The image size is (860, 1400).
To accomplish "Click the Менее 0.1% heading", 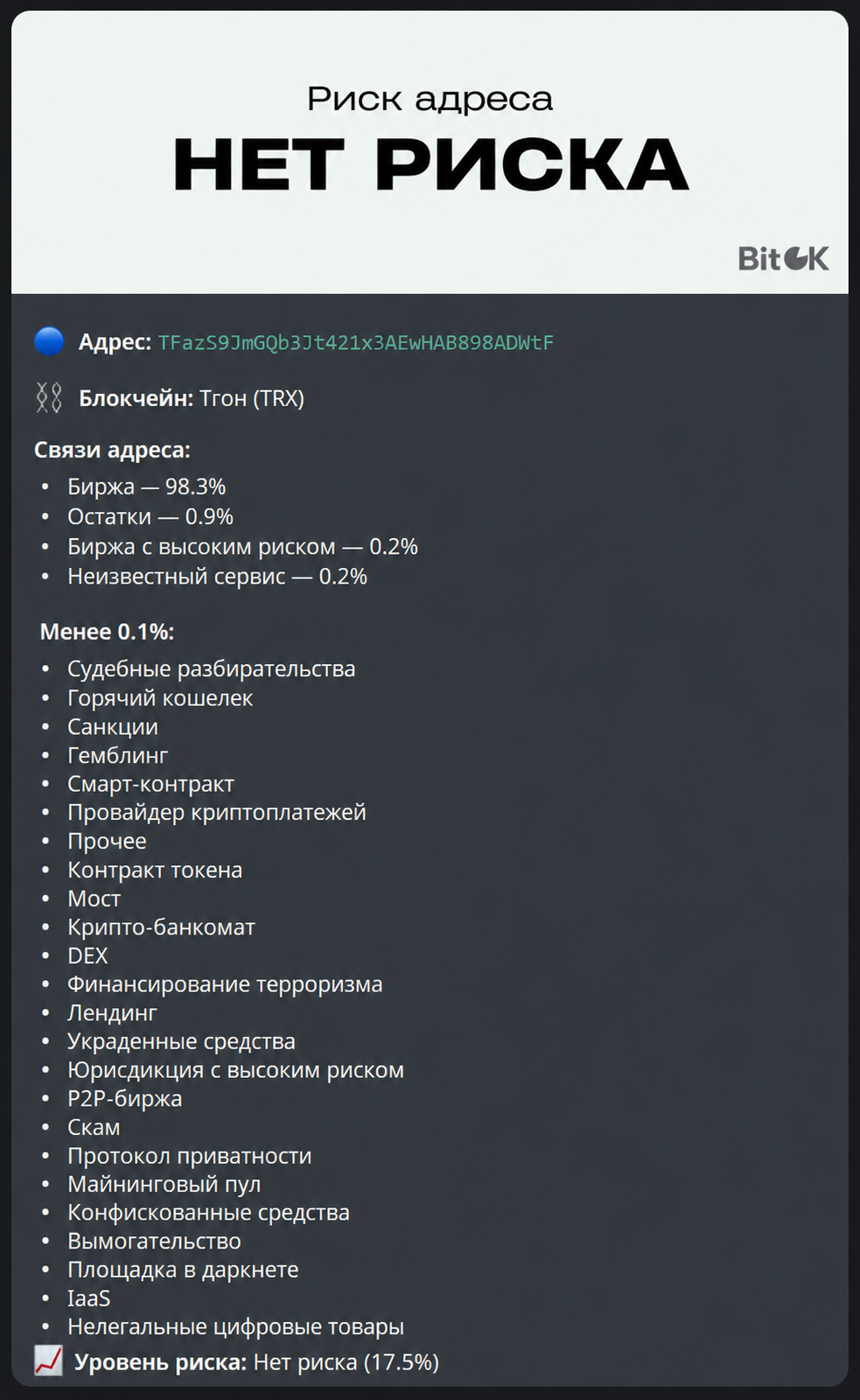I will (107, 631).
